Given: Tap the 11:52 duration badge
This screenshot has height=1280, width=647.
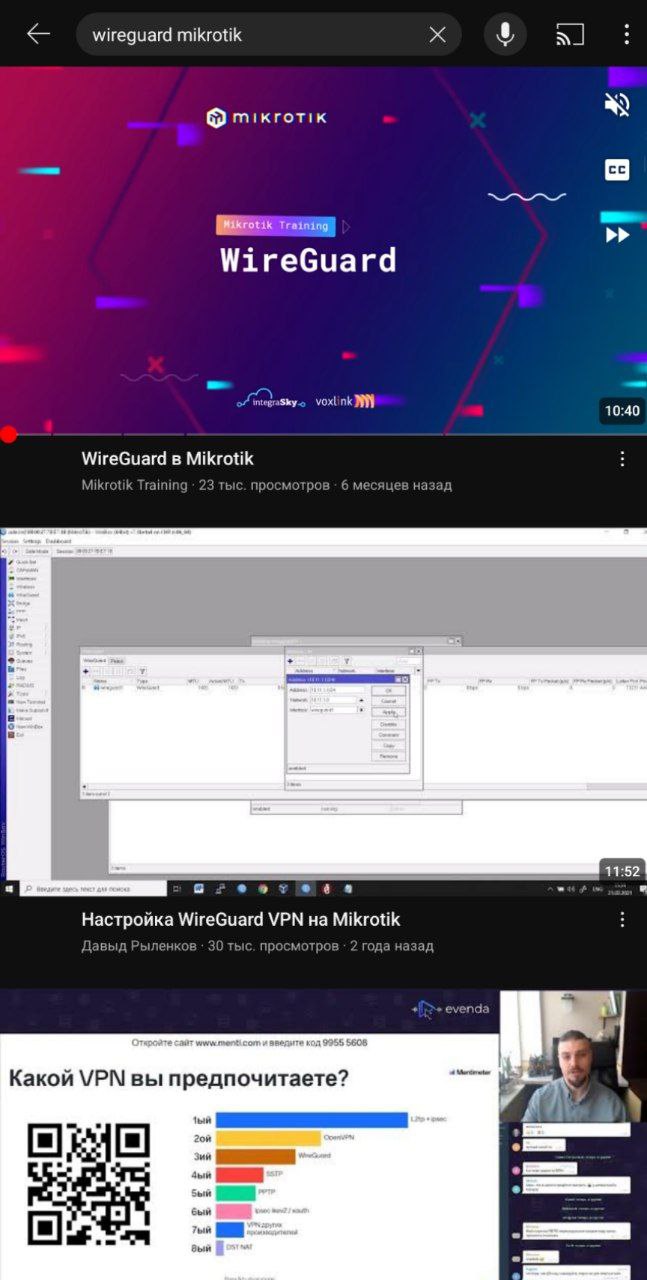Looking at the screenshot, I should (621, 871).
